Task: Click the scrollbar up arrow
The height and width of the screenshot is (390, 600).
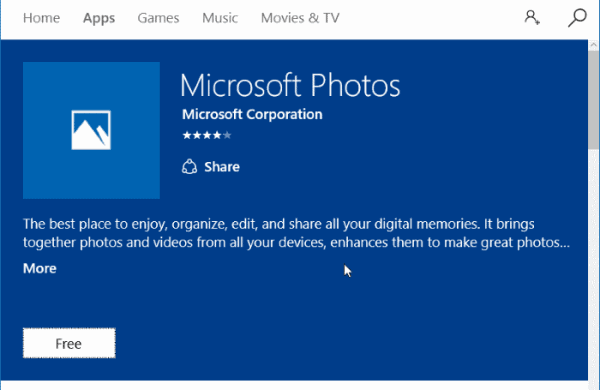Action: (593, 45)
